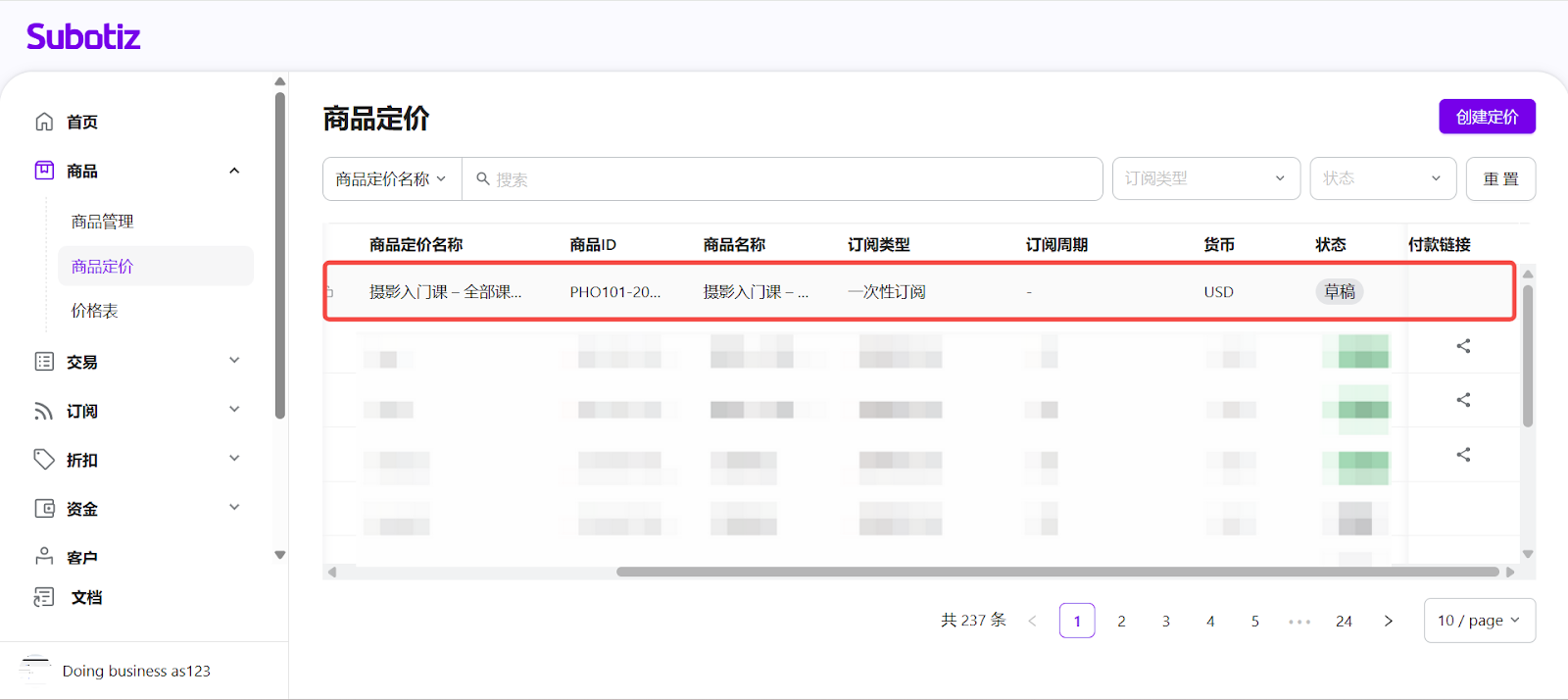
Task: Click the home icon beside 首页
Action: click(44, 122)
